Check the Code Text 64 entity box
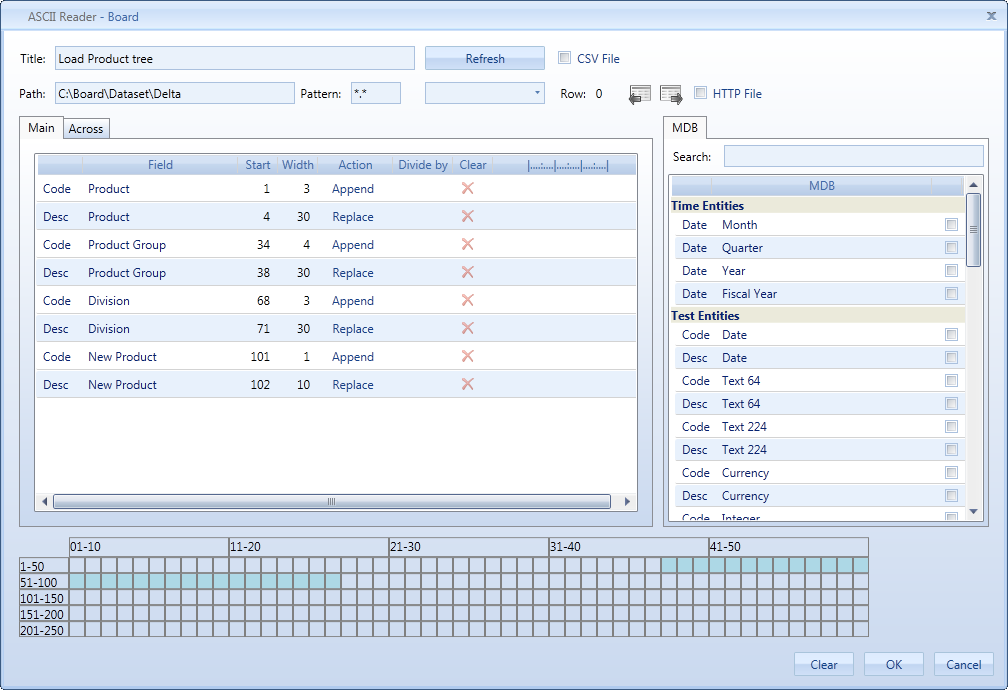Image resolution: width=1008 pixels, height=690 pixels. 951,381
